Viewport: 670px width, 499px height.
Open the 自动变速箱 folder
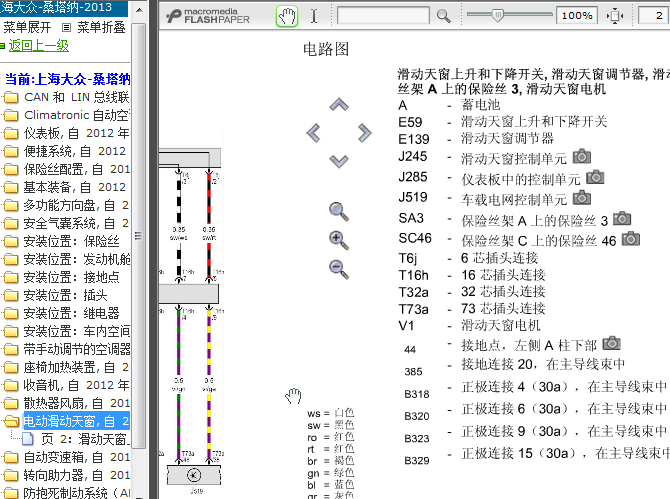tap(66, 457)
